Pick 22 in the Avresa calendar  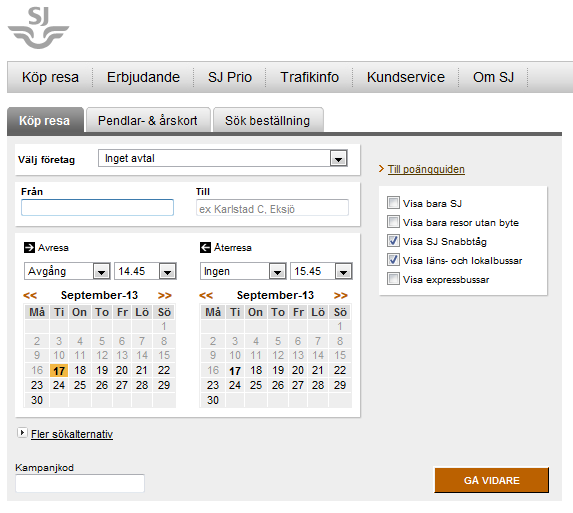[164, 370]
